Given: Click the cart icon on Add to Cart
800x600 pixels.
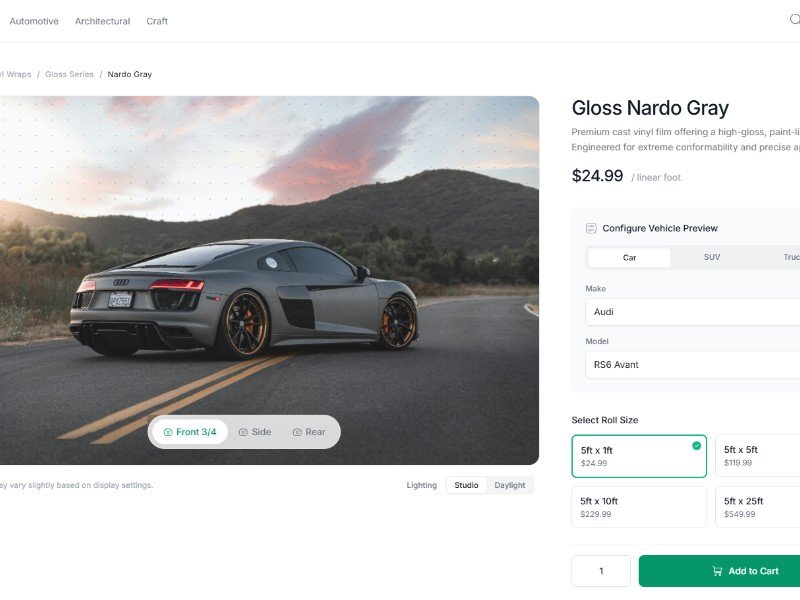Looking at the screenshot, I should click(717, 571).
